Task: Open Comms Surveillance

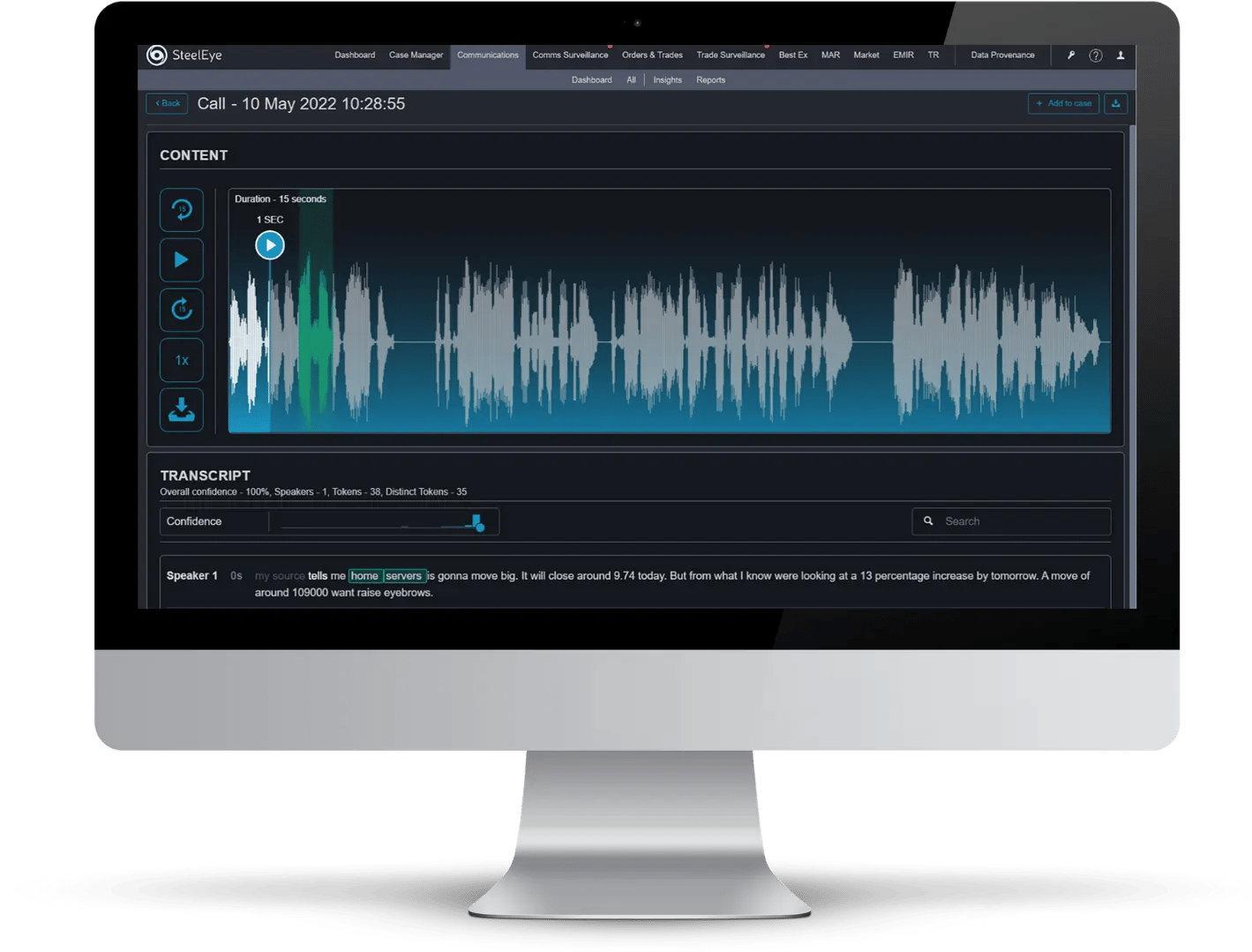Action: tap(570, 55)
